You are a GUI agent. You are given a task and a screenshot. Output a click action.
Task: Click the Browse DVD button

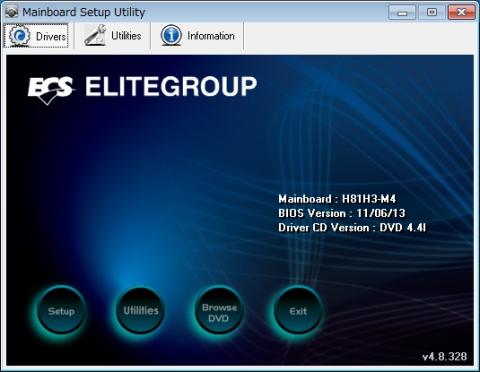pyautogui.click(x=219, y=311)
